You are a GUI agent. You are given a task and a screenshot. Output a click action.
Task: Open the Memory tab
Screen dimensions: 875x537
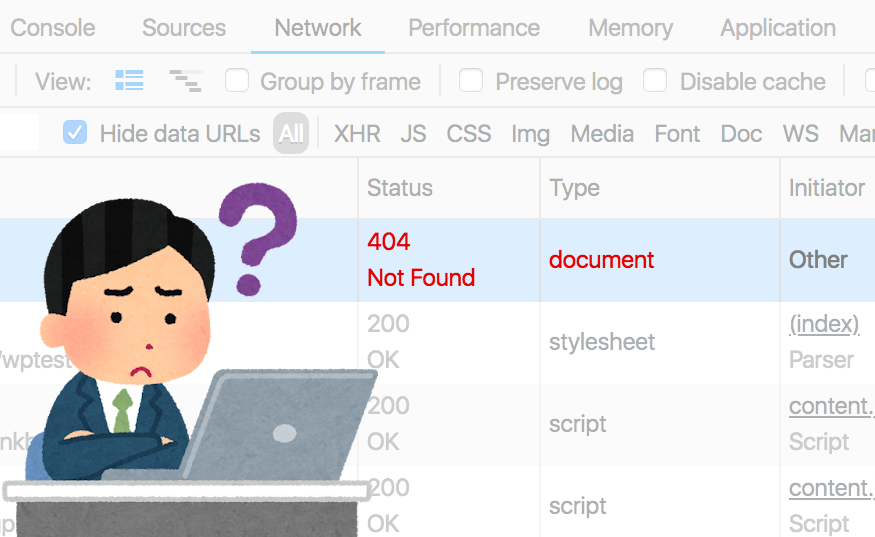[630, 28]
